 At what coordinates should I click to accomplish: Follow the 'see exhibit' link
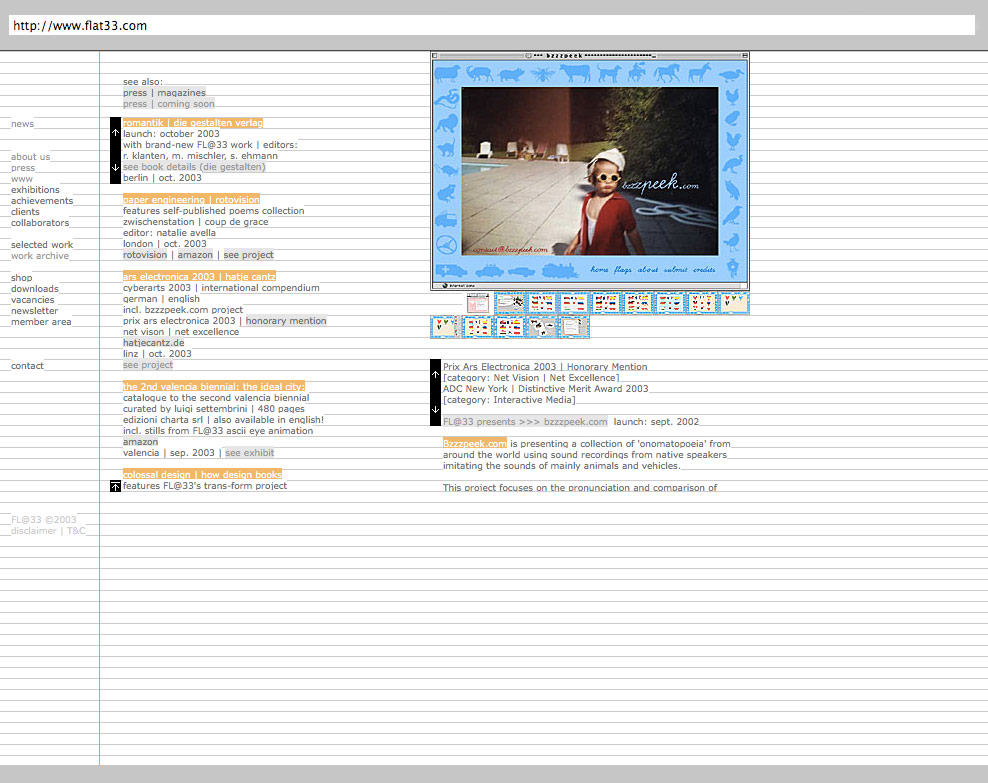coord(250,453)
